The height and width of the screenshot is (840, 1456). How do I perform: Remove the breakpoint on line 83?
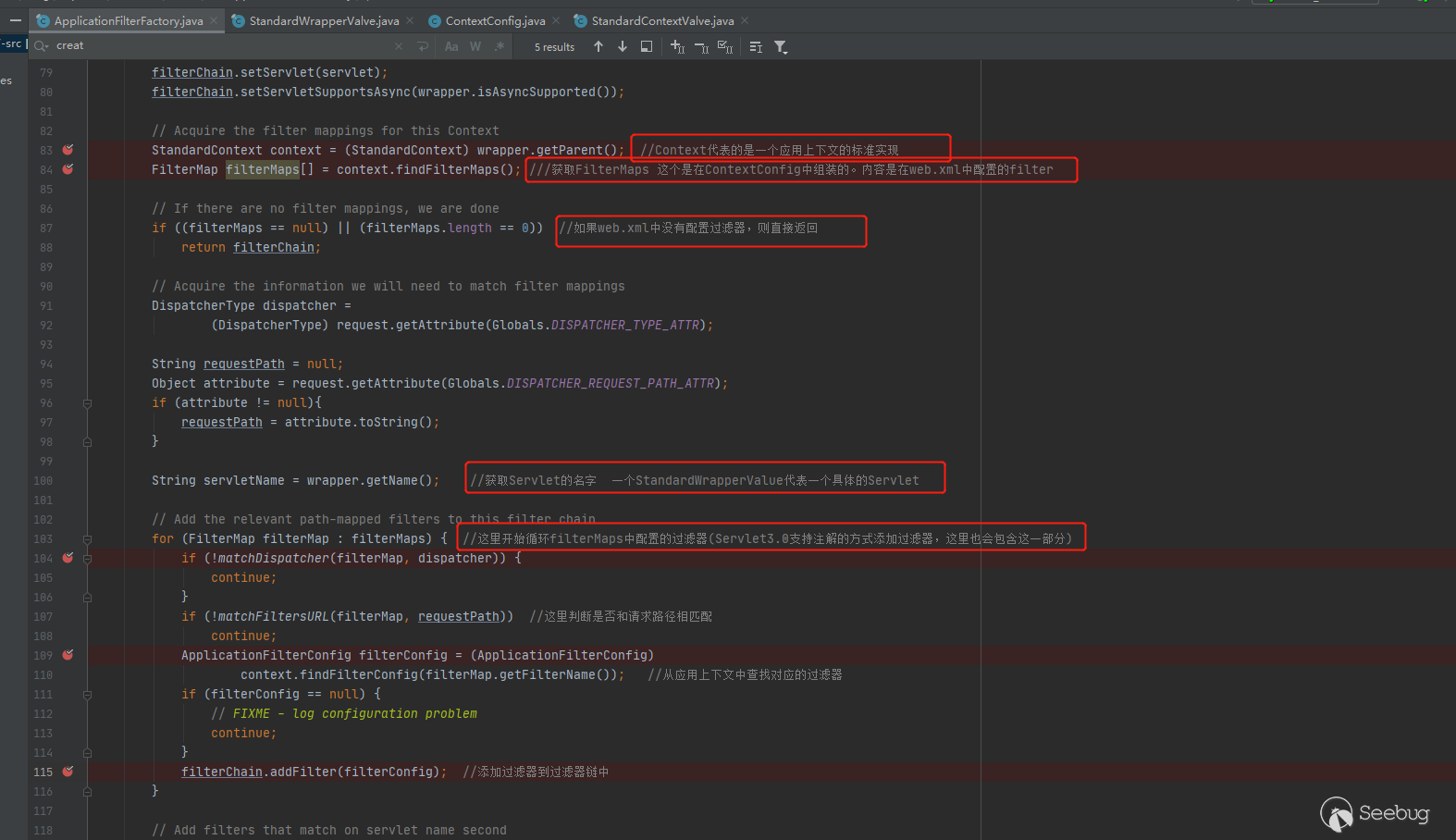click(x=68, y=150)
